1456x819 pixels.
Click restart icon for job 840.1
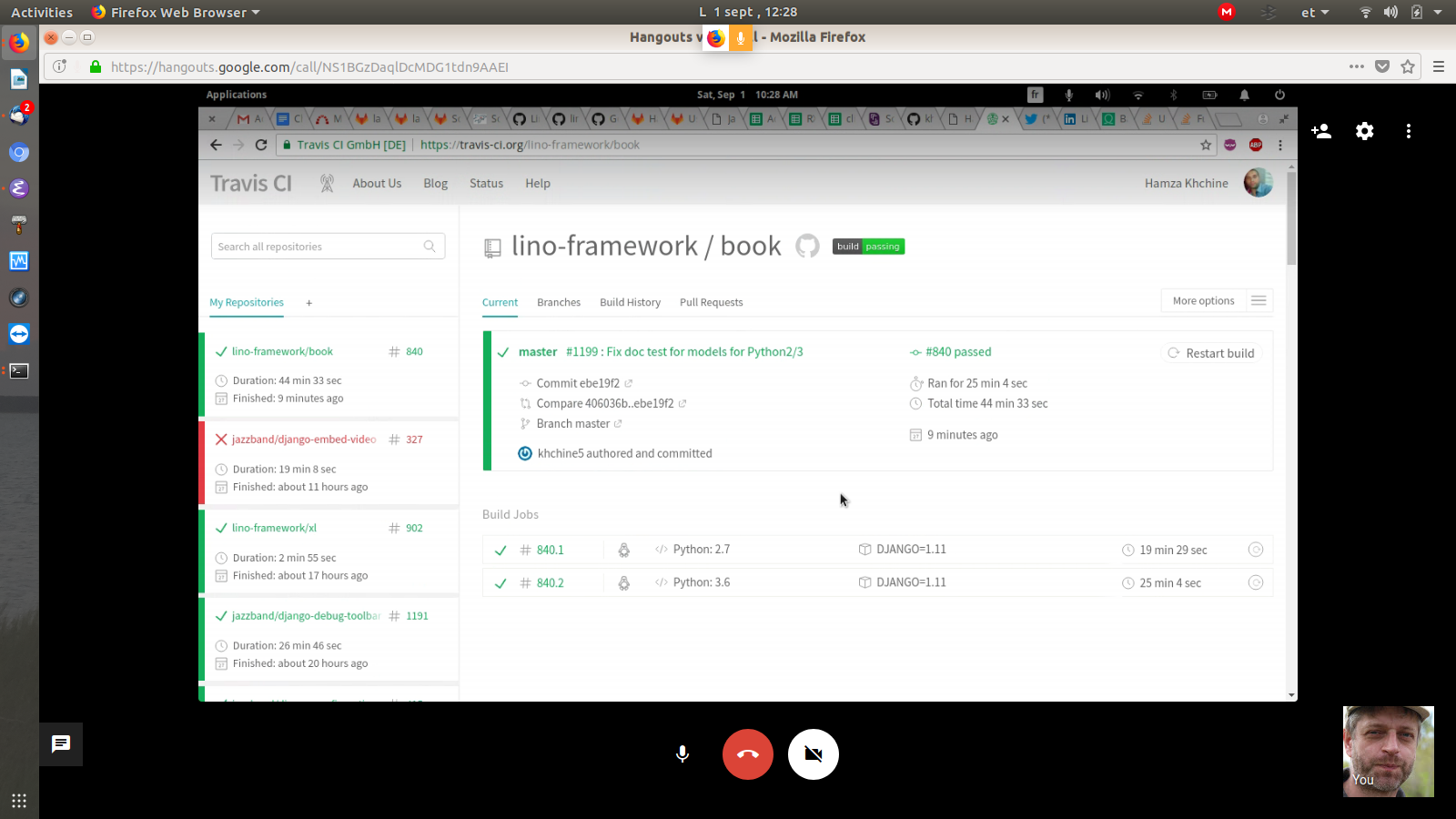[1256, 550]
